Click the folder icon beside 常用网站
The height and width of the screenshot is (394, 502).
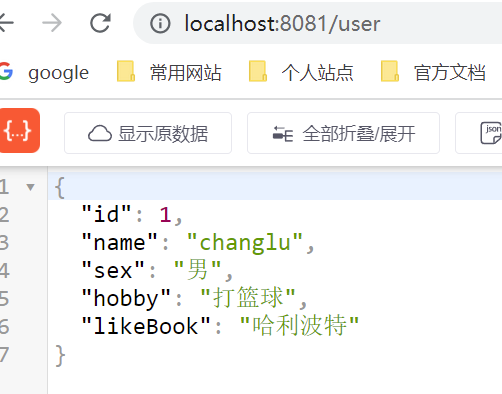tap(126, 71)
